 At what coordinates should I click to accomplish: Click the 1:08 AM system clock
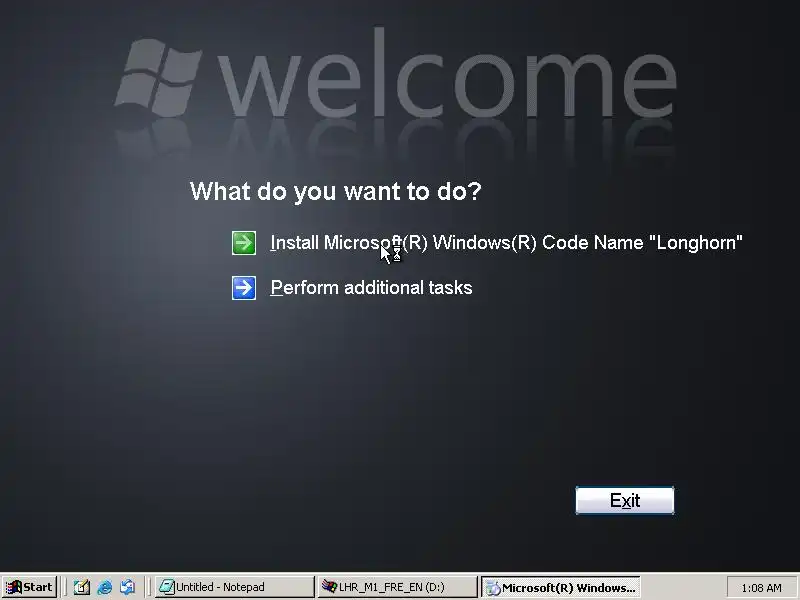761,588
